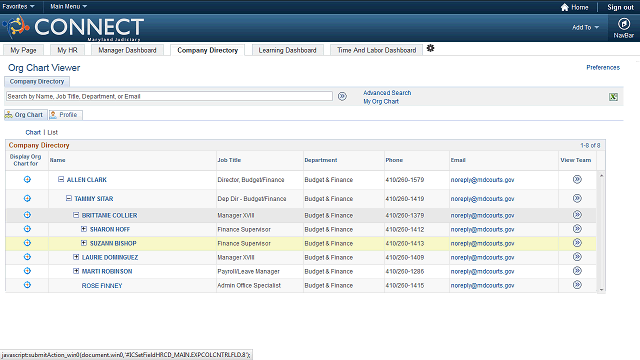View team of Brittanie Collier
640x360 pixels.
click(x=577, y=215)
